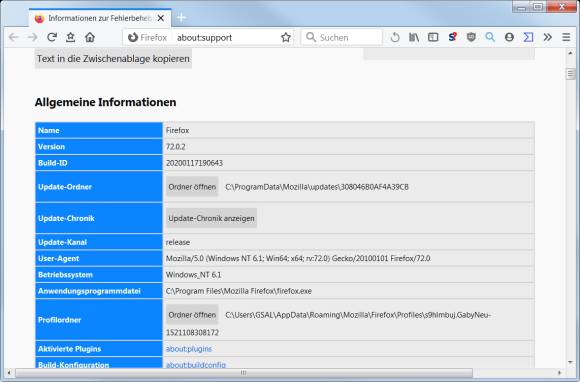580x382 pixels.
Task: Click the vertical scrollbar up arrow
Action: pyautogui.click(x=570, y=53)
